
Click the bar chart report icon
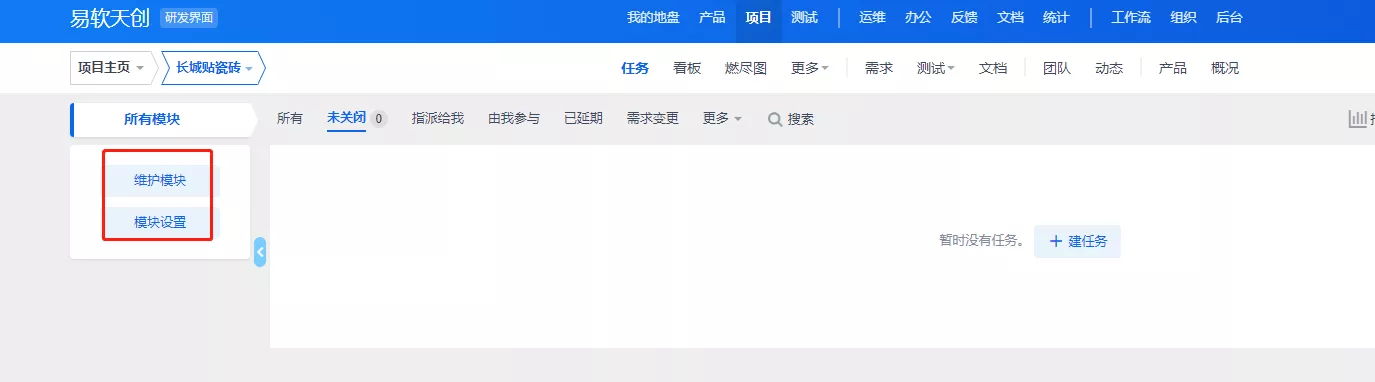(x=1358, y=119)
